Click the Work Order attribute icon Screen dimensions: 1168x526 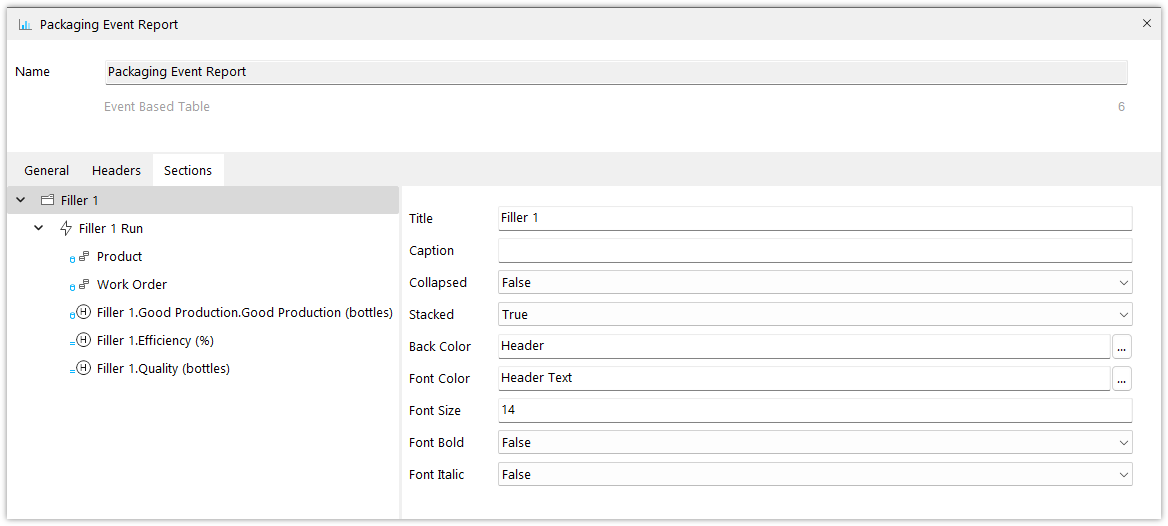coord(83,285)
